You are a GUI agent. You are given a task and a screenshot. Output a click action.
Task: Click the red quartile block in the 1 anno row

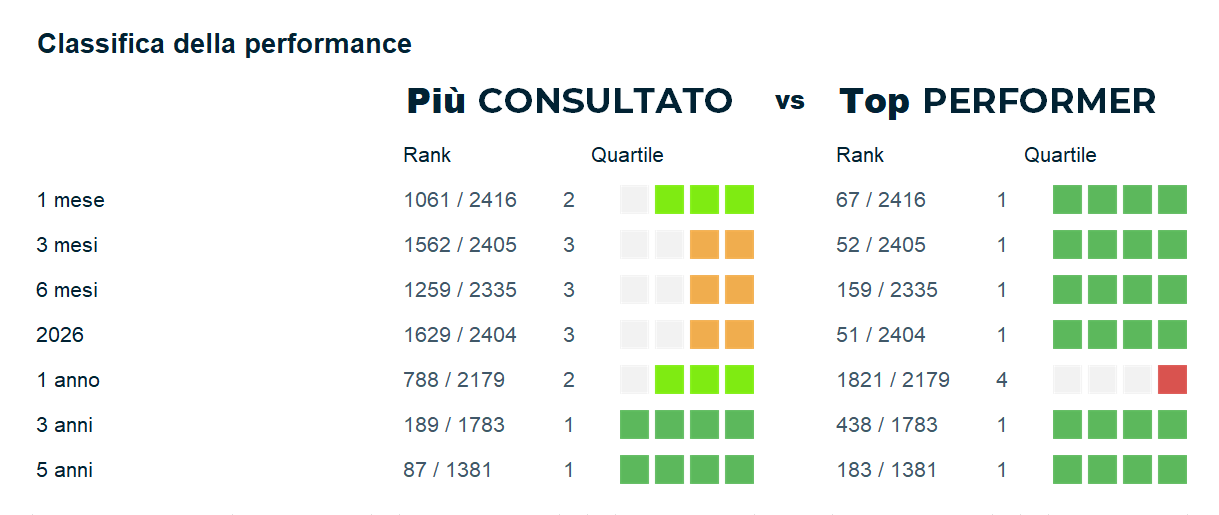[x=1172, y=380]
